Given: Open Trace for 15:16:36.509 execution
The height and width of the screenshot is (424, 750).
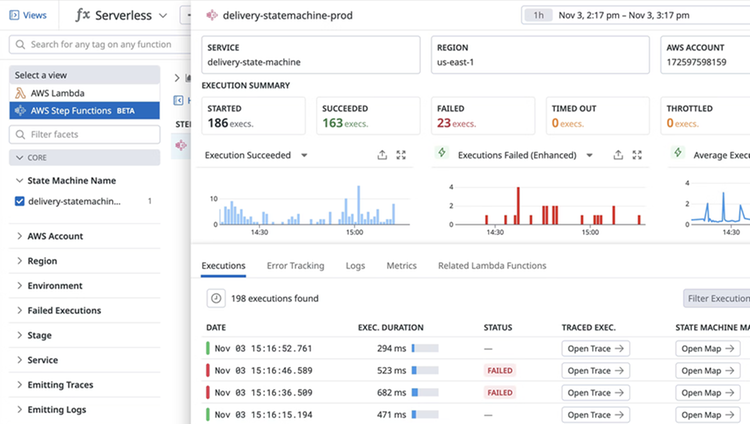Looking at the screenshot, I should point(596,392).
